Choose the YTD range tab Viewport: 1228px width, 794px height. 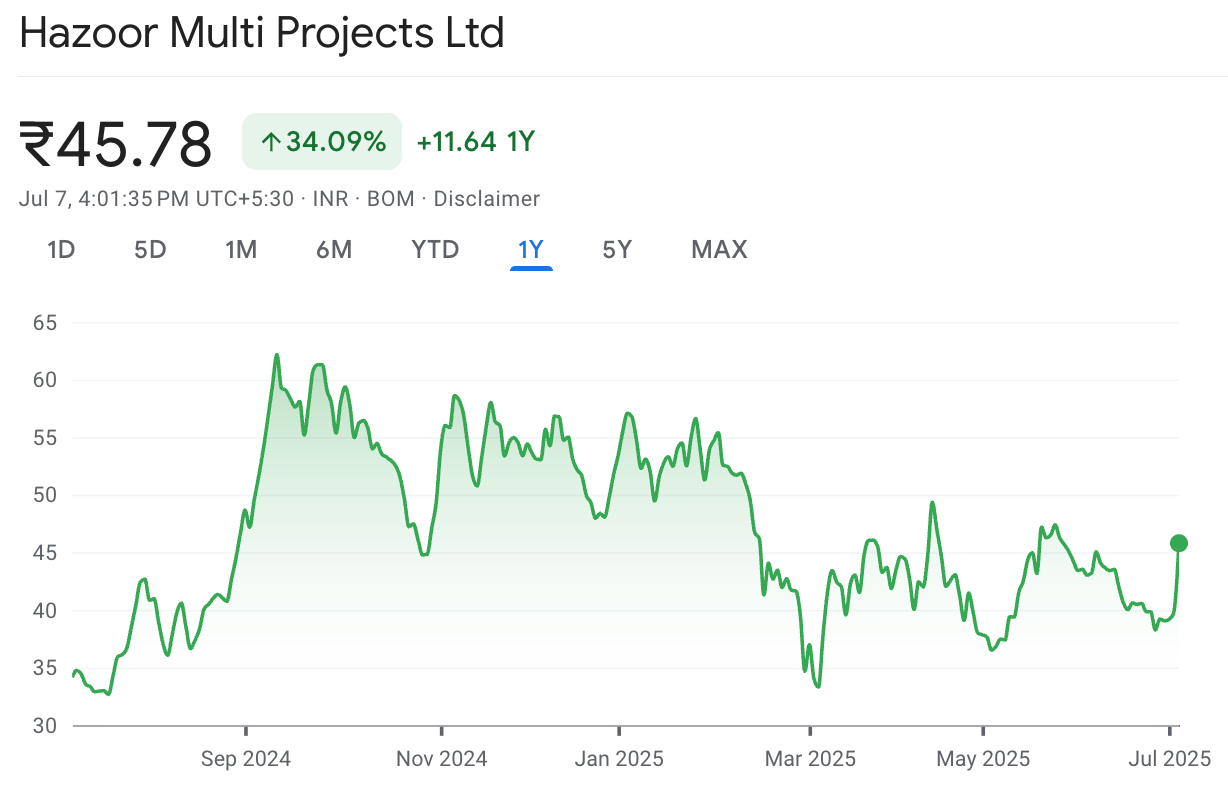click(435, 249)
